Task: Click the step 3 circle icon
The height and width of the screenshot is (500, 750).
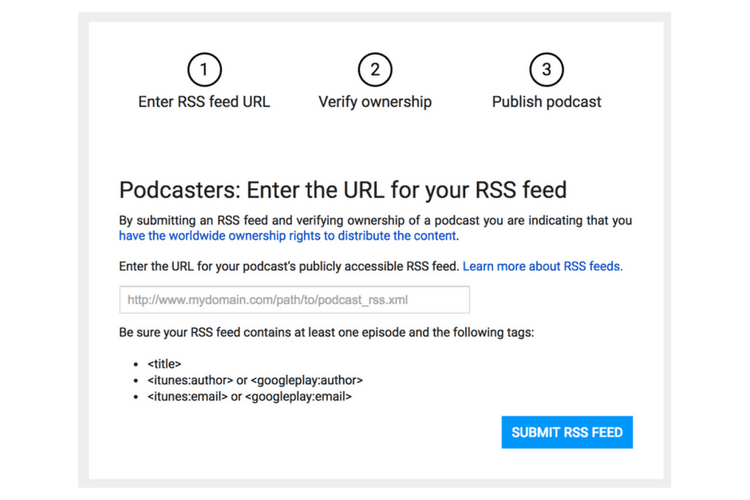Action: (546, 70)
